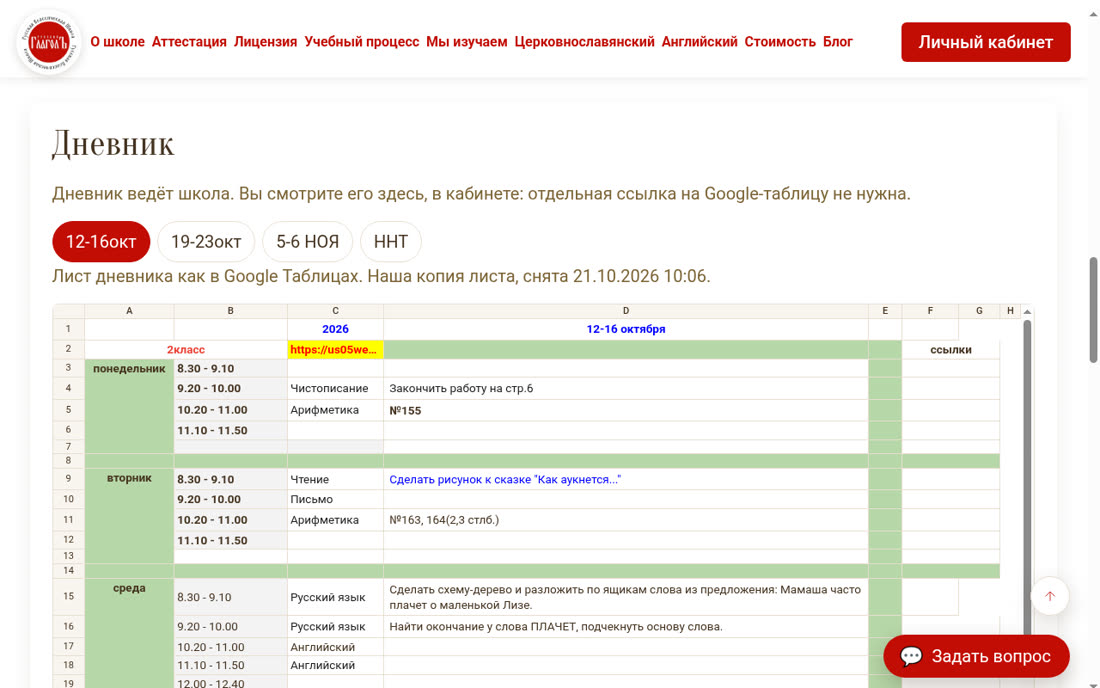Select the 12-16окт diary tab

pyautogui.click(x=101, y=242)
